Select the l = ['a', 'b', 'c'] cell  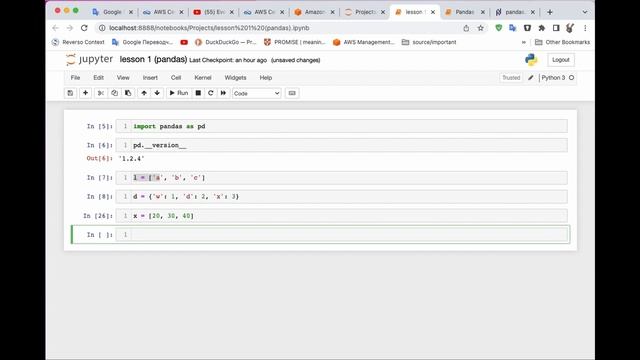(x=350, y=178)
